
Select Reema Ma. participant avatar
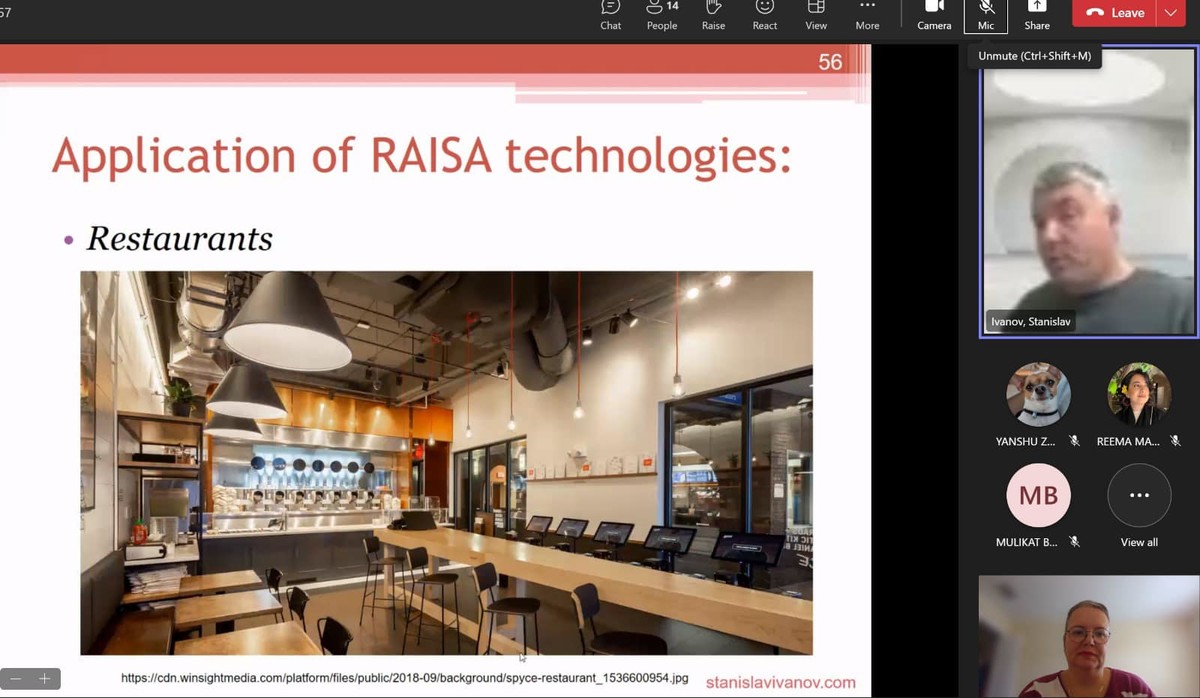[1139, 395]
